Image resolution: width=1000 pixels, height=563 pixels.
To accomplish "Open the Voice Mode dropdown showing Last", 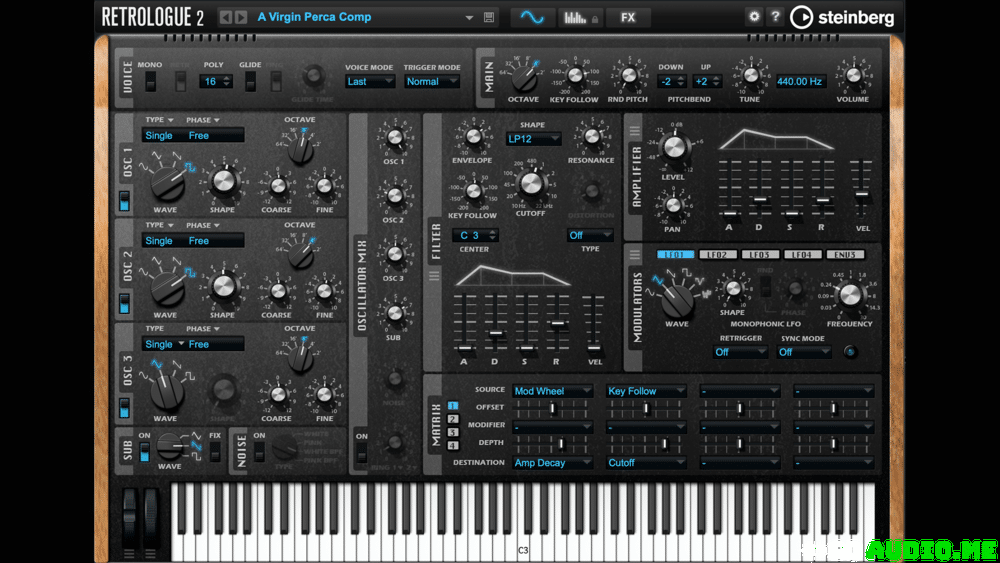I will point(370,82).
